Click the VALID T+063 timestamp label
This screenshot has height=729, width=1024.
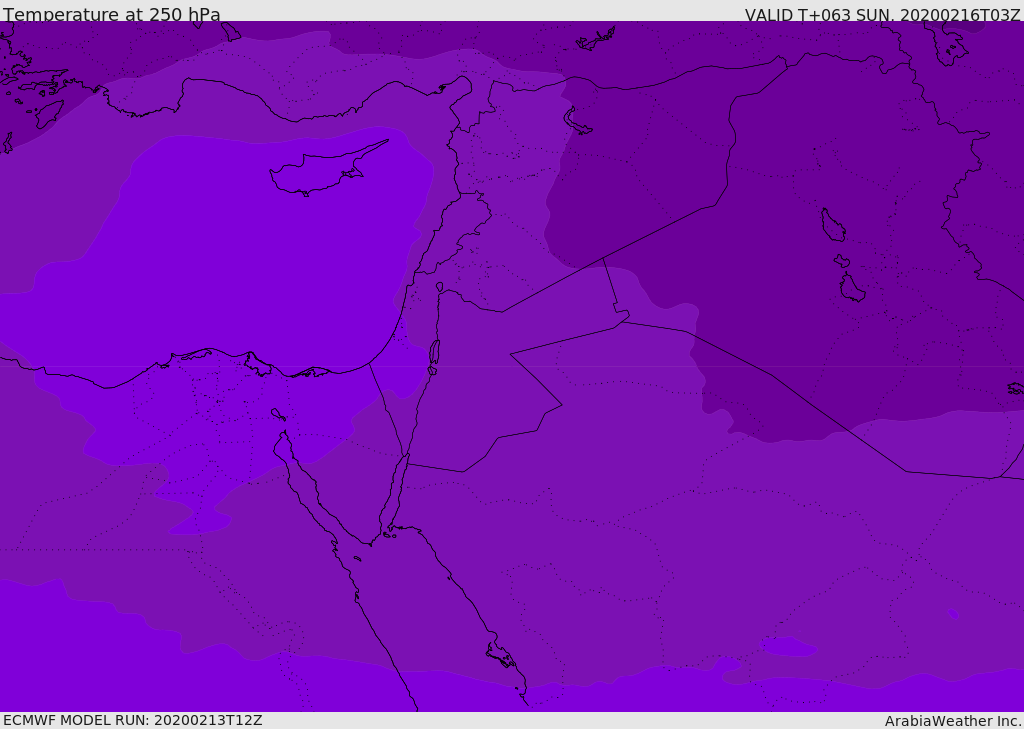[x=882, y=15]
